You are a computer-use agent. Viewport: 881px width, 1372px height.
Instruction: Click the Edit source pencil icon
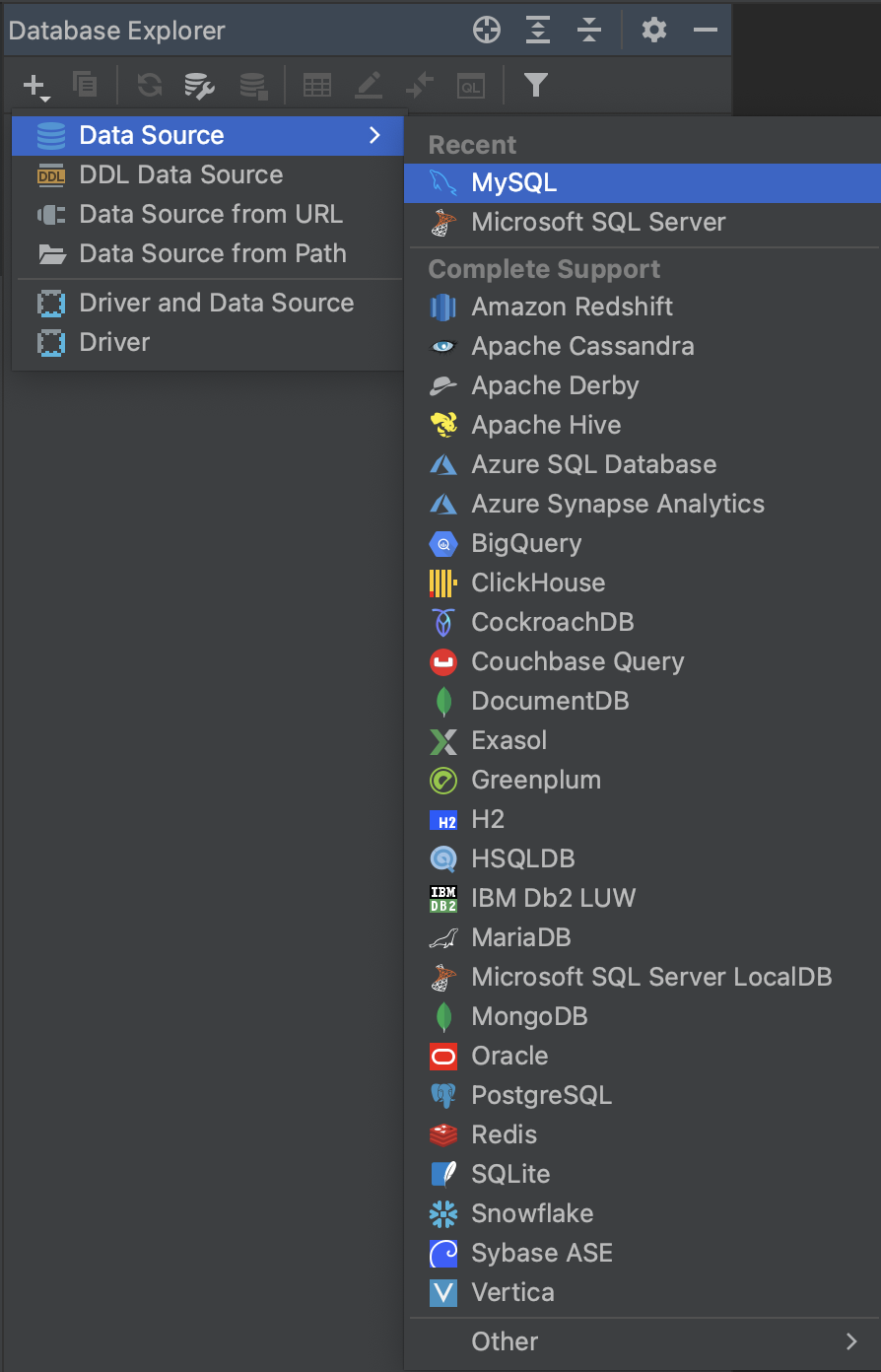tap(369, 86)
